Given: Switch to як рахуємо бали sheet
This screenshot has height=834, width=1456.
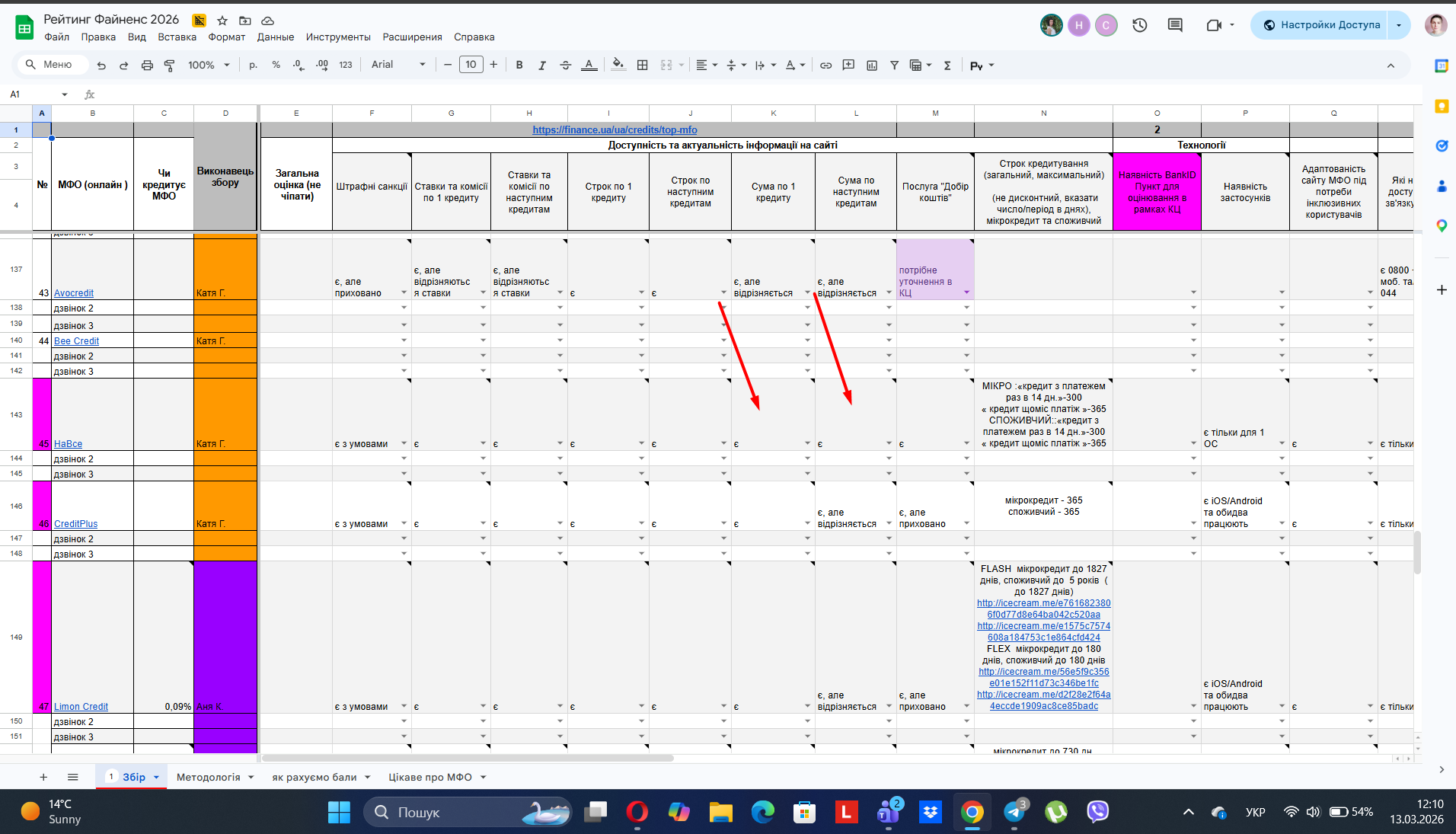Looking at the screenshot, I should 315,778.
